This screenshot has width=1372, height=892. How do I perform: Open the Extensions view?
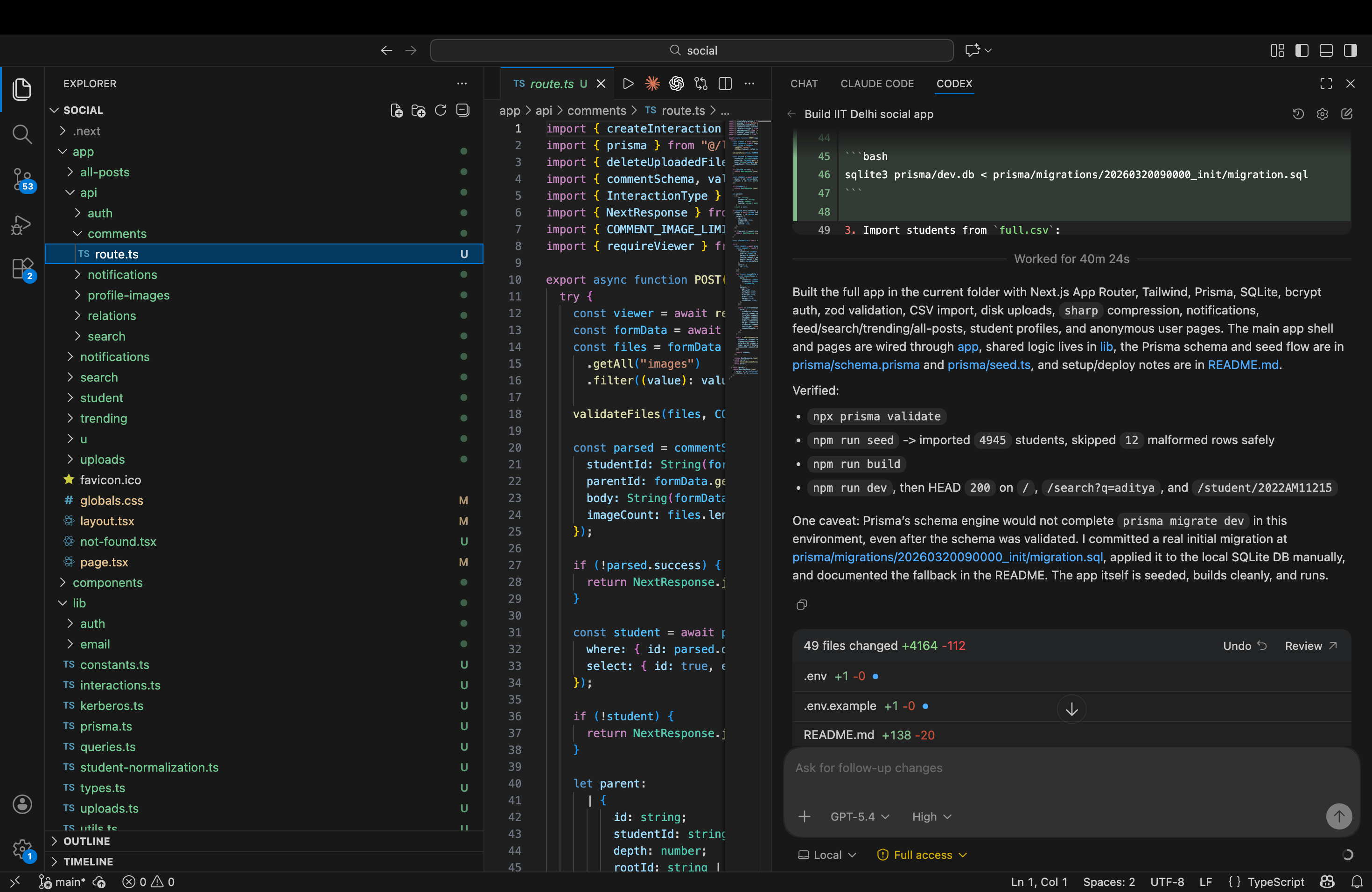[22, 269]
